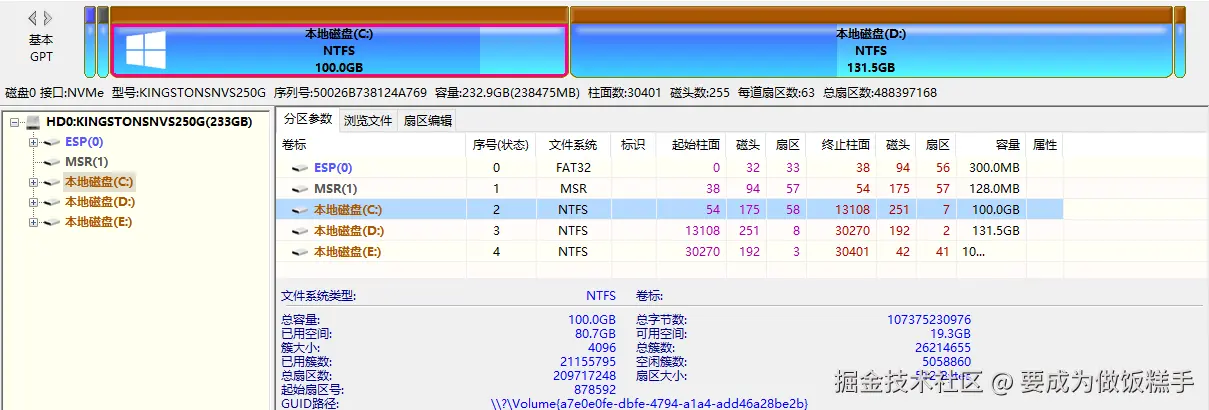The width and height of the screenshot is (1209, 410).
Task: Go to next disk with right arrow
Action: pos(50,18)
